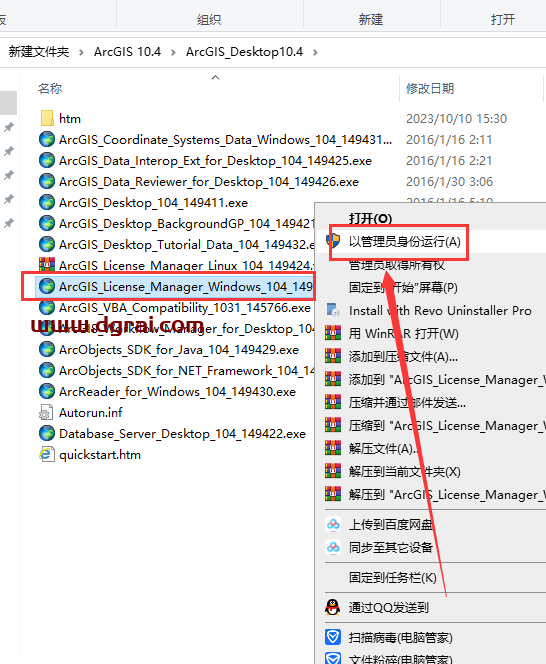The width and height of the screenshot is (546, 664).
Task: Click the WinRAR icon beside 解压到当前文件夹
Action: pos(333,471)
